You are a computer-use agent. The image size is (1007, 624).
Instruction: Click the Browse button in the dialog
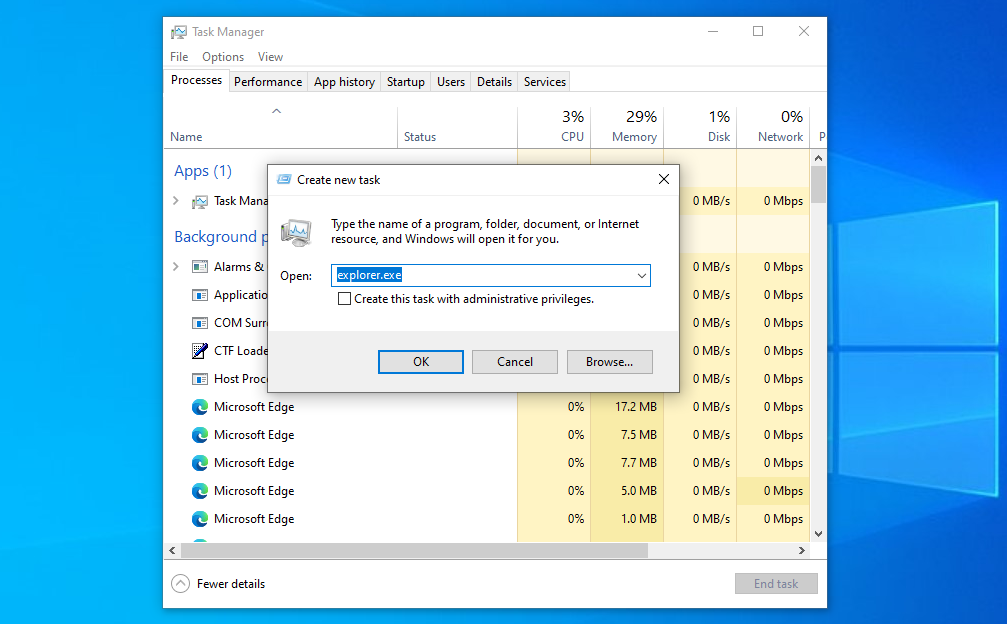pos(609,361)
